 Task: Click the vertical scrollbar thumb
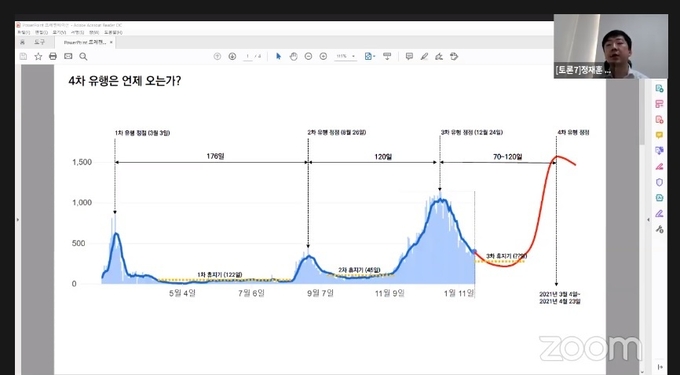[x=641, y=112]
